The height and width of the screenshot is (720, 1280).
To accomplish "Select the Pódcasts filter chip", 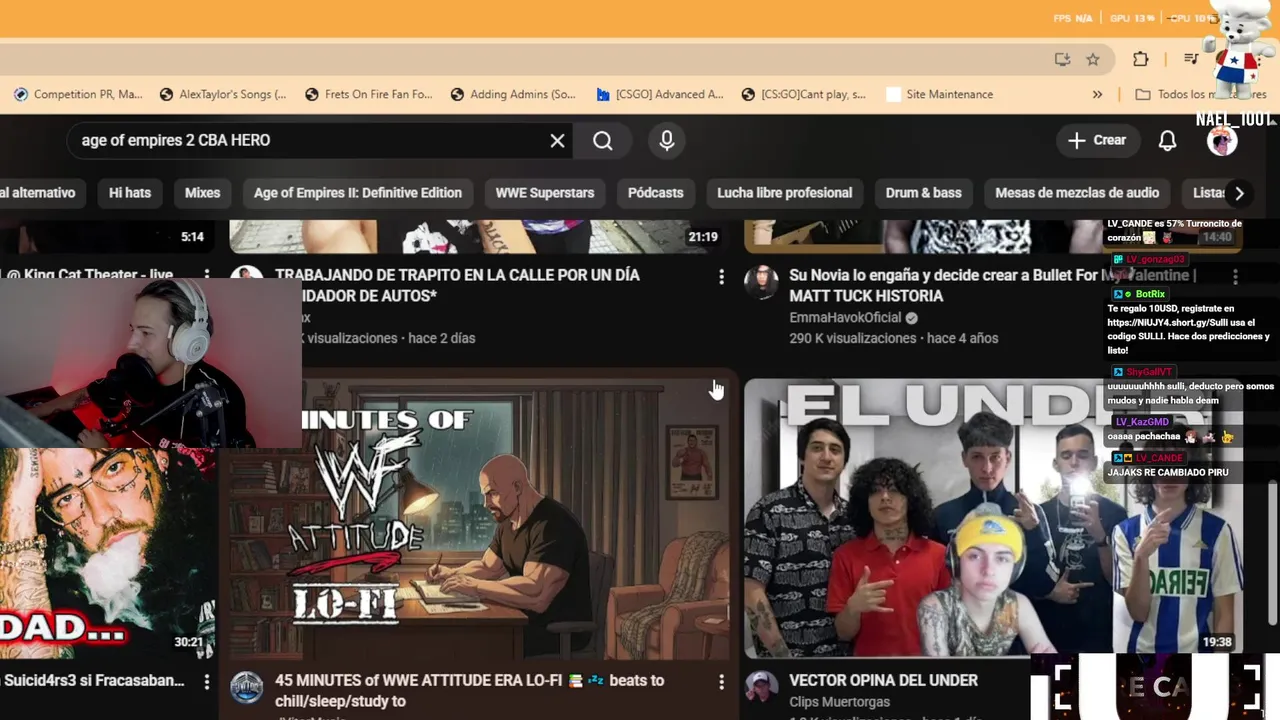I will pos(656,193).
